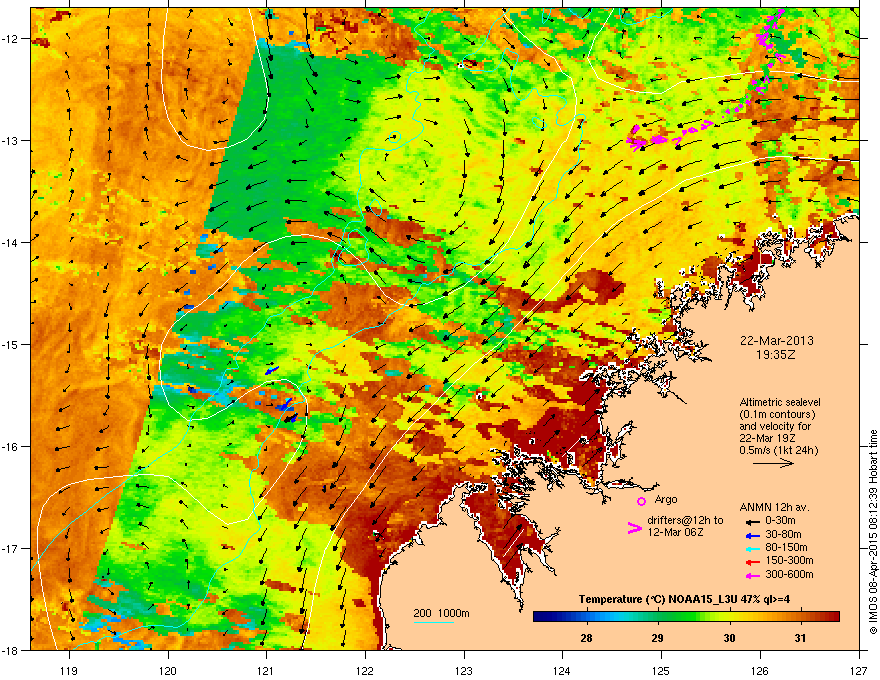Click the longitude axis label '125'
This screenshot has height=680, width=880.
pos(661,670)
